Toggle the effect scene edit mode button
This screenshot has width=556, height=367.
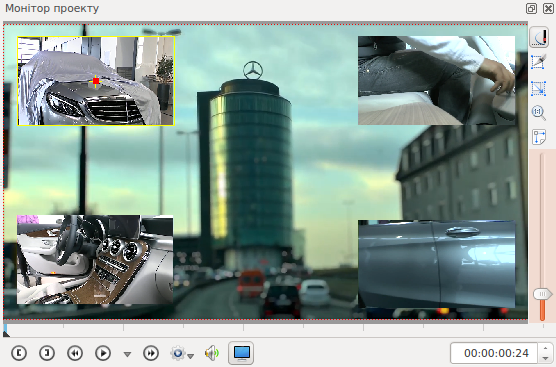(539, 37)
